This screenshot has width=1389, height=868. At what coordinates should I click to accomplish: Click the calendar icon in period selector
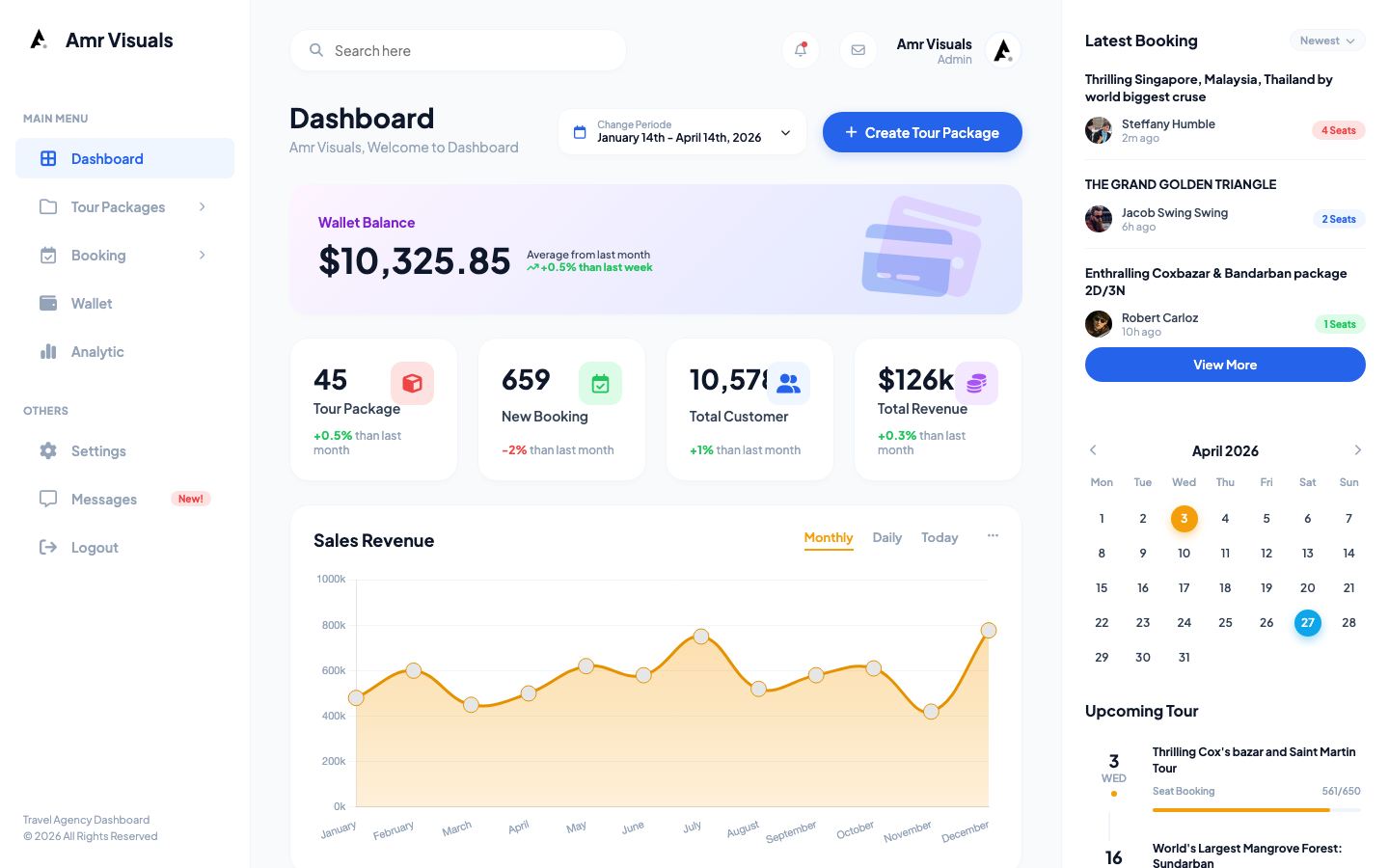pyautogui.click(x=580, y=132)
